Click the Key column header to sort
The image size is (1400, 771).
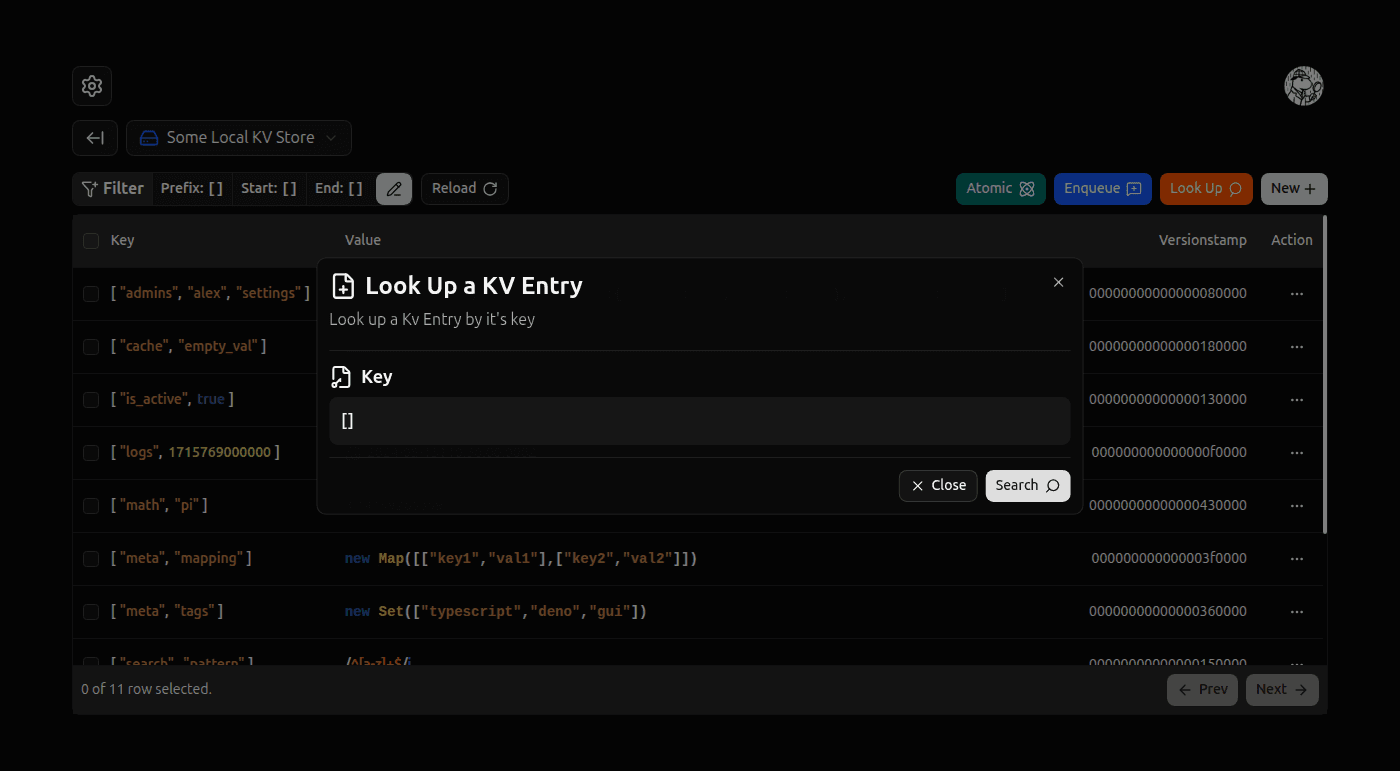[122, 240]
